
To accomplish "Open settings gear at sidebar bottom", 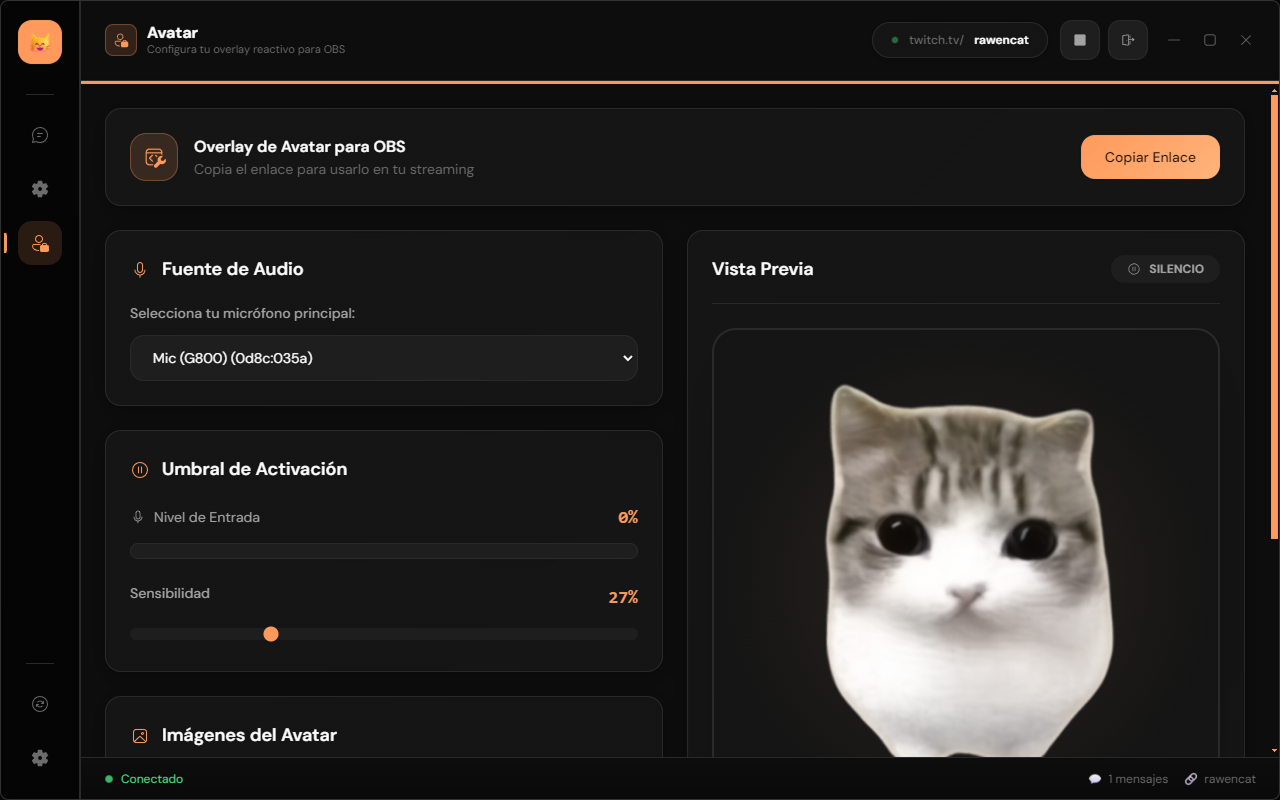I will [40, 758].
